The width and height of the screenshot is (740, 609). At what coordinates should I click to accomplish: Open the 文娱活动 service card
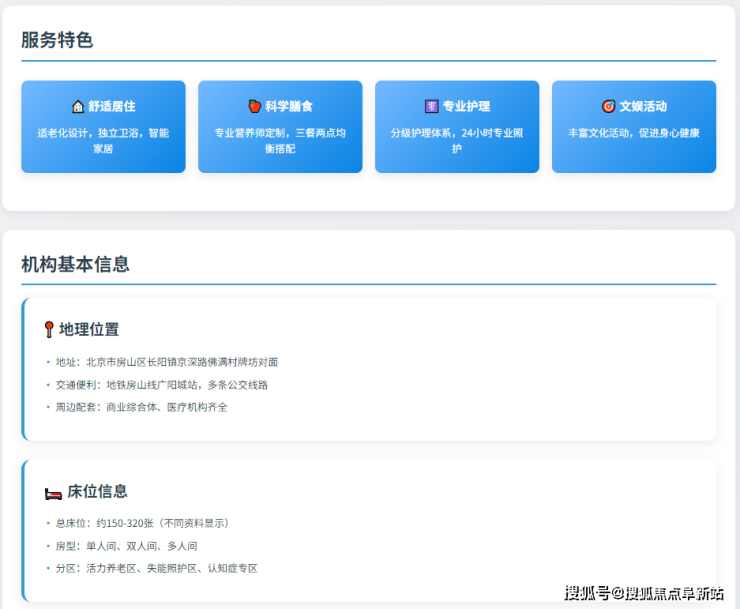[x=634, y=127]
